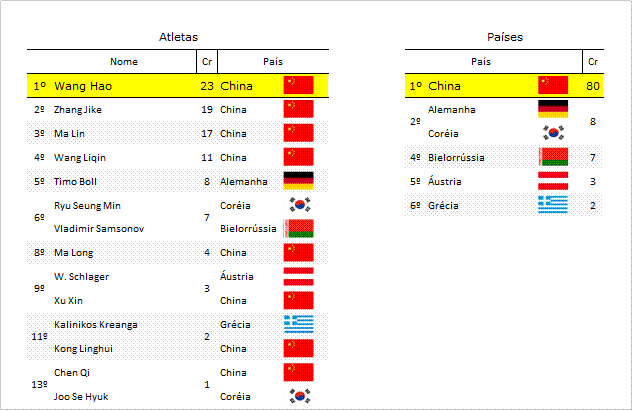Select the Nome column header

coord(124,62)
